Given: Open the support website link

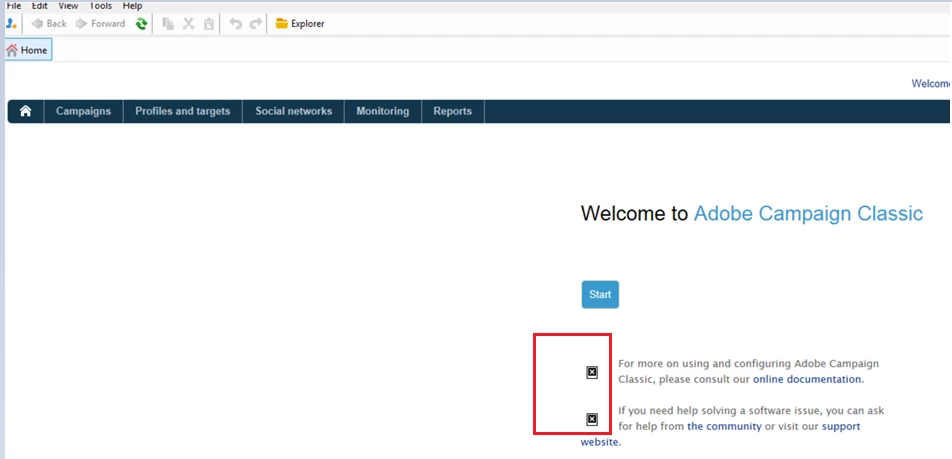Looking at the screenshot, I should coord(841,426).
